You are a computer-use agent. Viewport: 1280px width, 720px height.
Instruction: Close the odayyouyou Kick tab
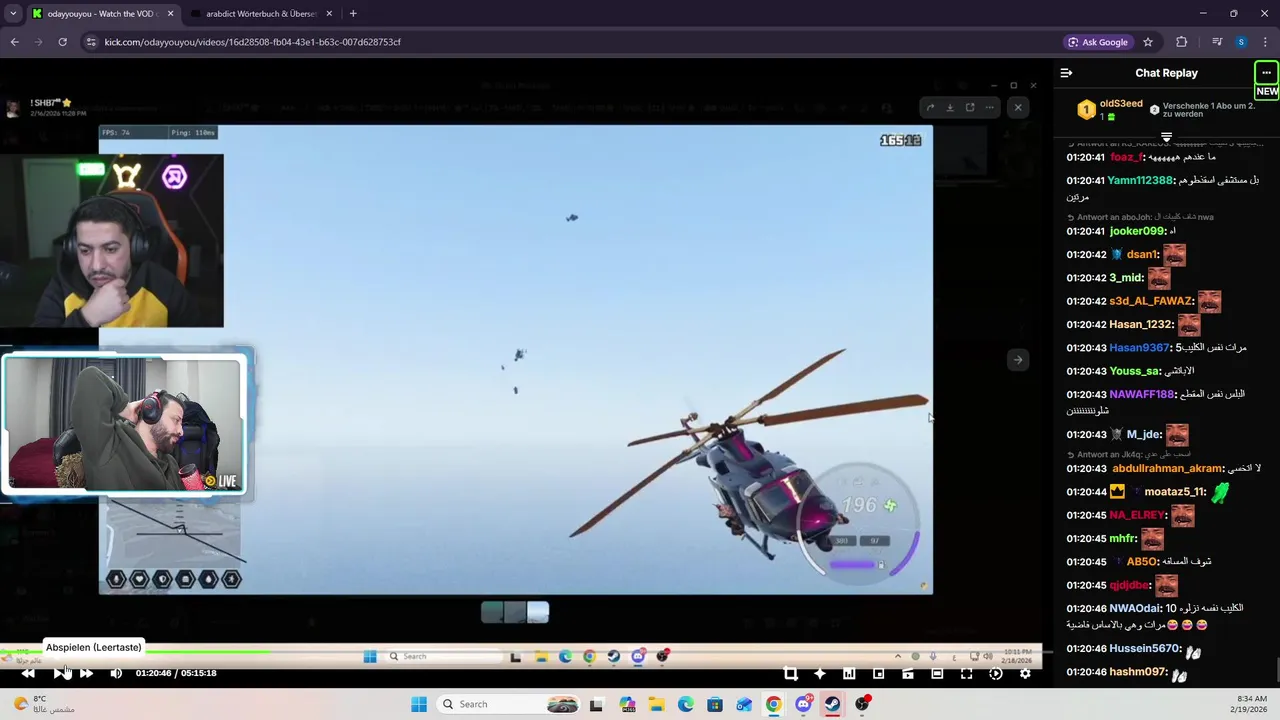pos(170,13)
